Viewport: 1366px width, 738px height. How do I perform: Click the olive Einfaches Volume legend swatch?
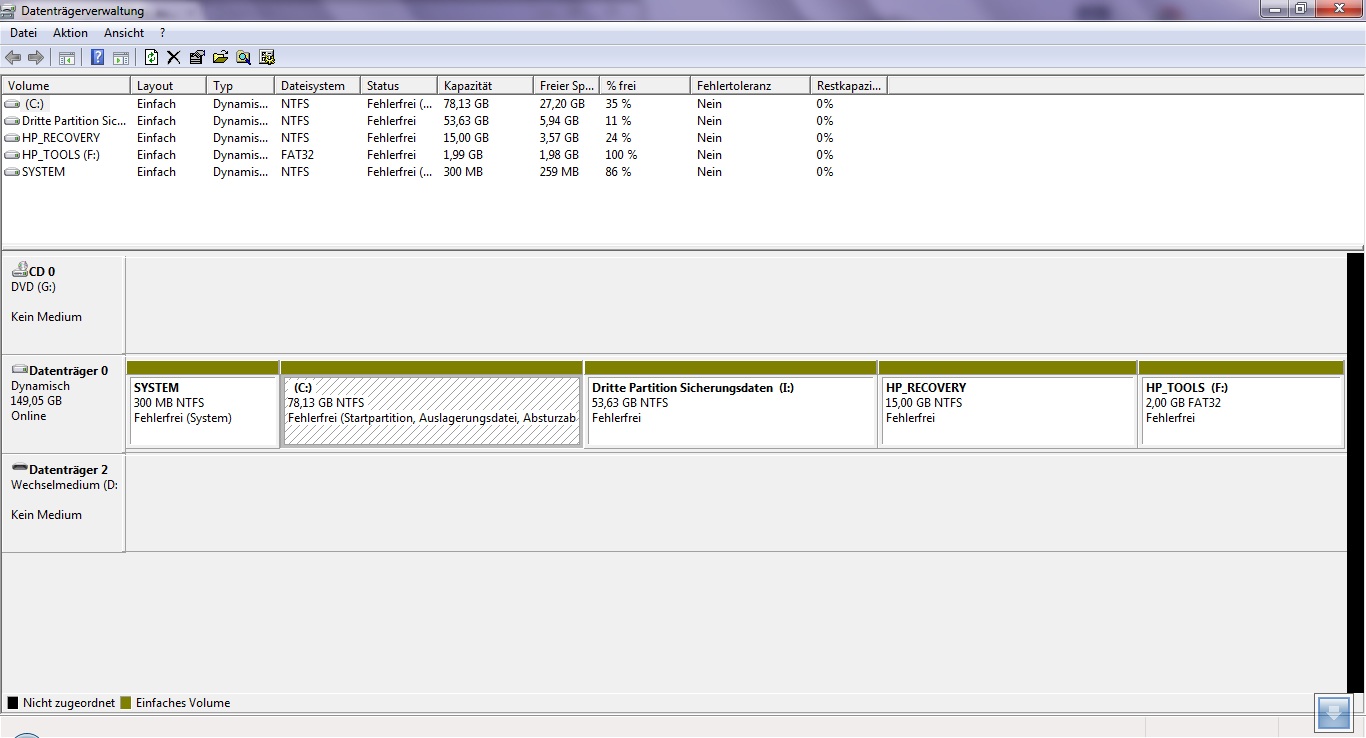tap(126, 703)
